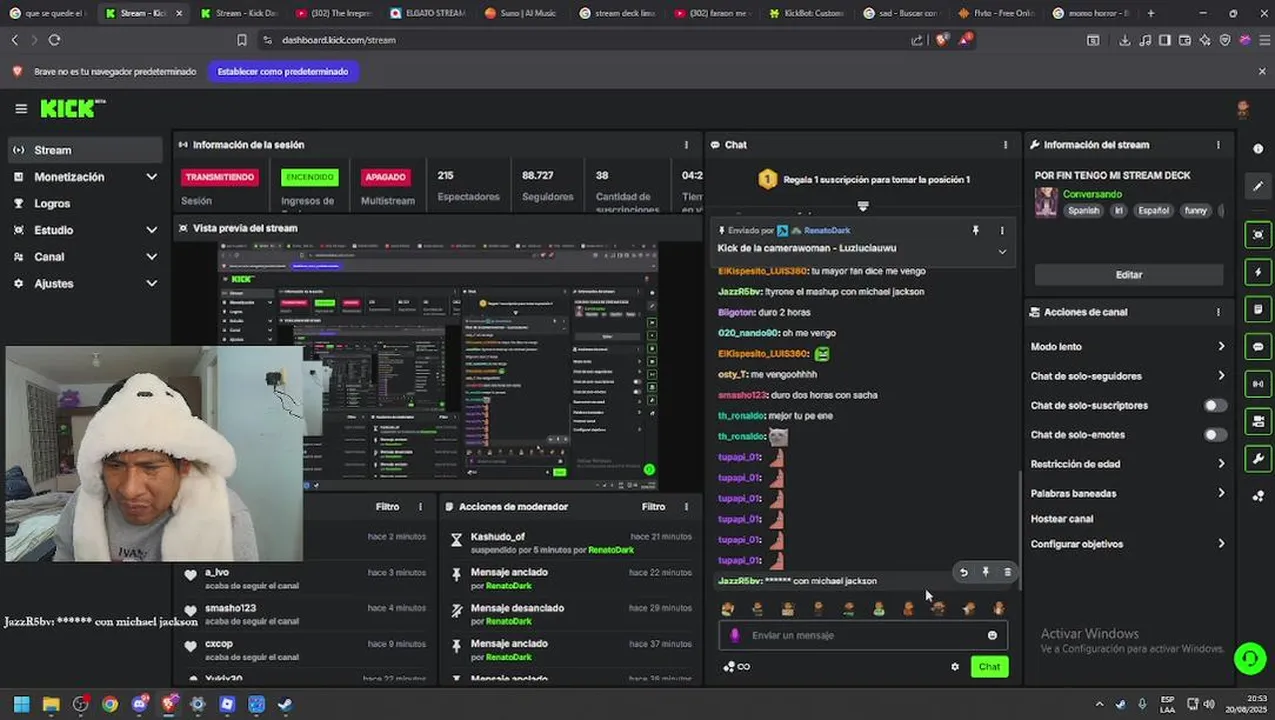
Task: Open the Chat panel three-dot menu
Action: coord(1005,145)
